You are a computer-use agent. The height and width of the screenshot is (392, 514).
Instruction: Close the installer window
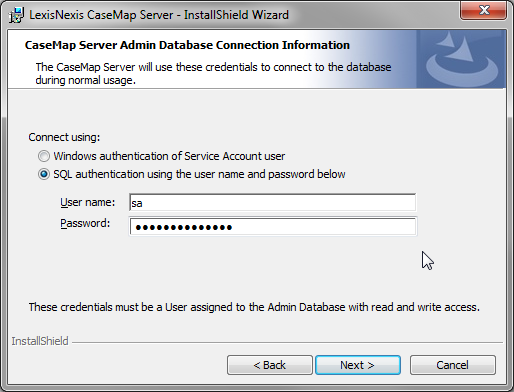click(484, 10)
